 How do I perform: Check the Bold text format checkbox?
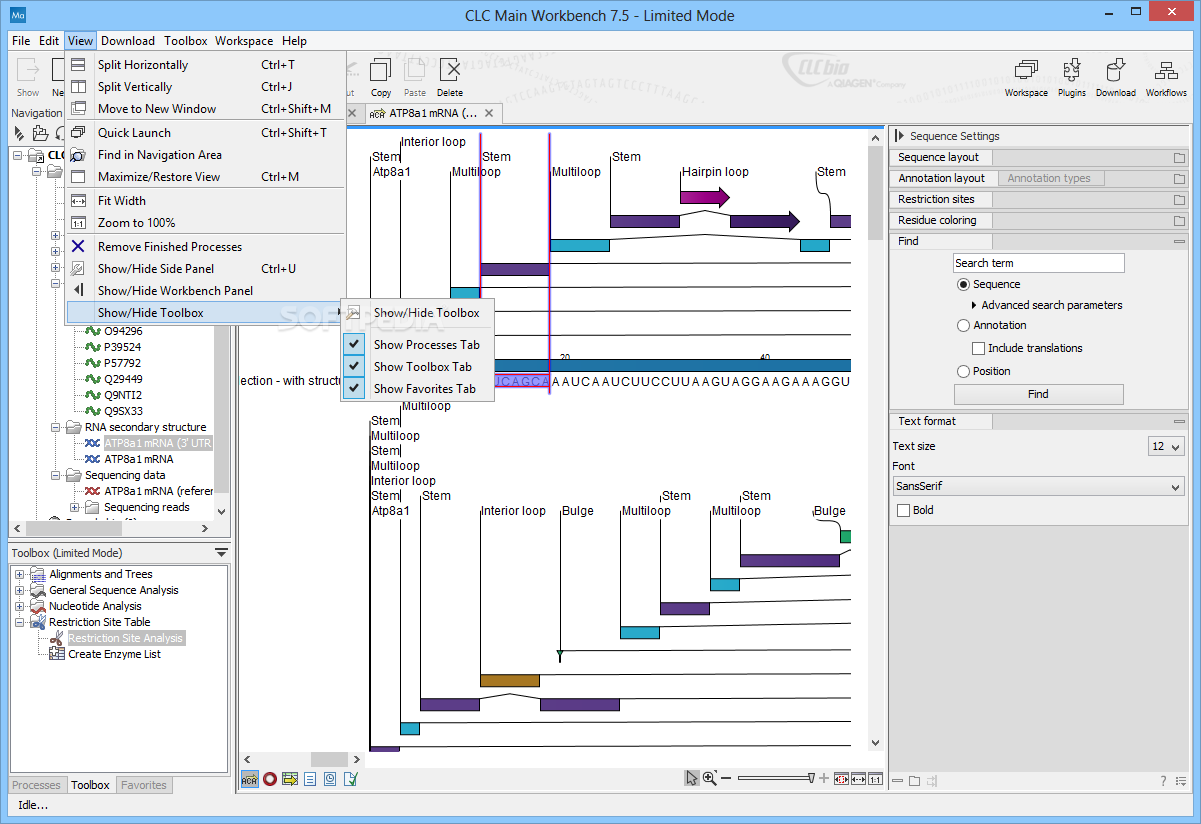click(x=904, y=510)
